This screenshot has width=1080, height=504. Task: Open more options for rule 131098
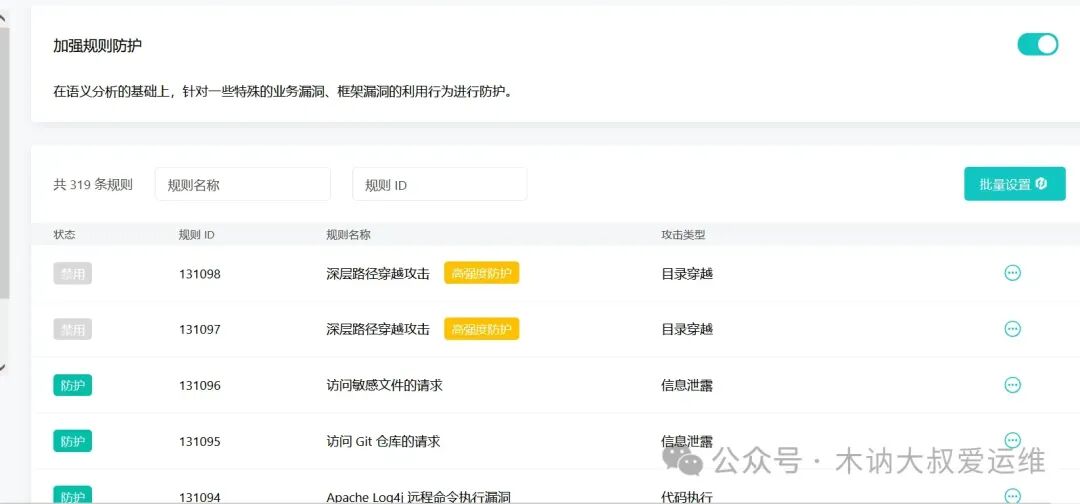pos(1012,273)
